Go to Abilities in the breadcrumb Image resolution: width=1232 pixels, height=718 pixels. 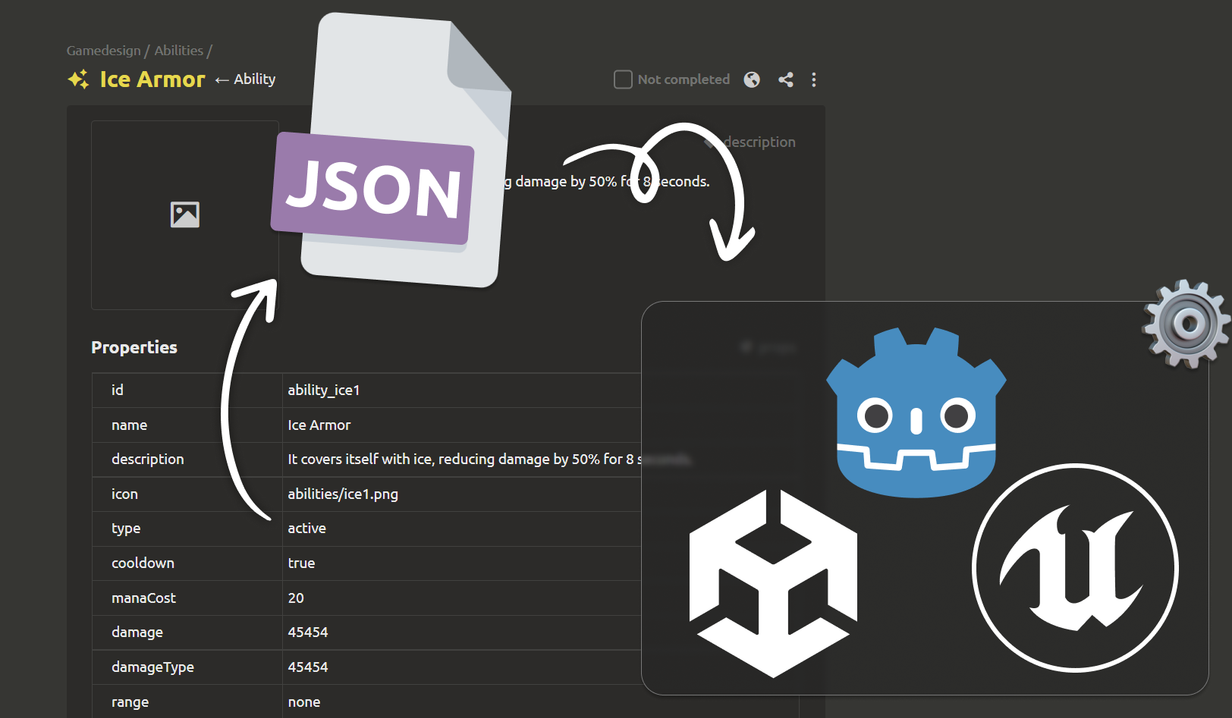pos(178,50)
